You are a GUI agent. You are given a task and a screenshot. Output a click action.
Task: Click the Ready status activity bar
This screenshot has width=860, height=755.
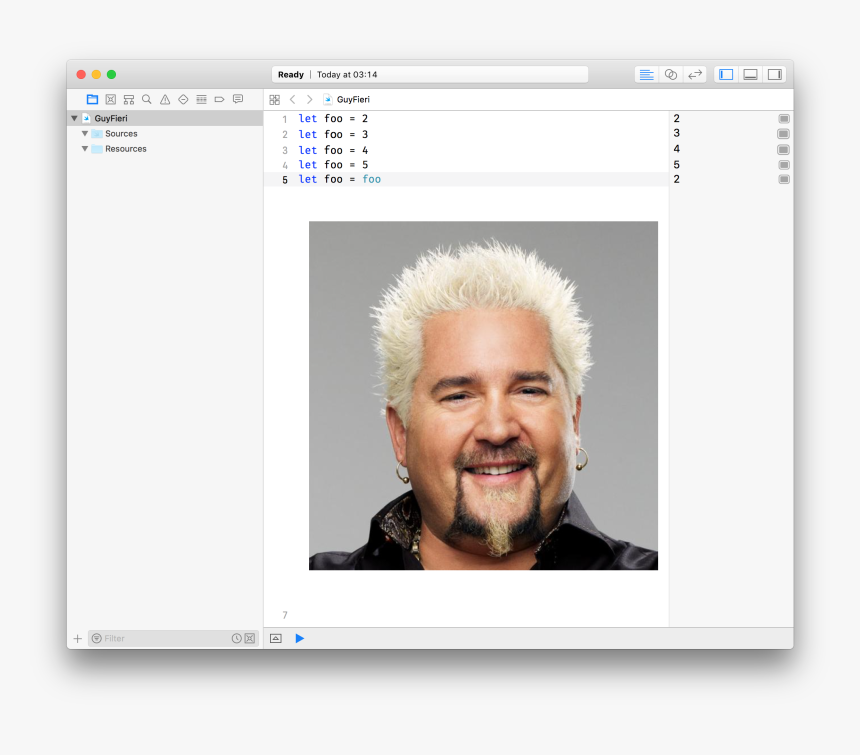430,75
